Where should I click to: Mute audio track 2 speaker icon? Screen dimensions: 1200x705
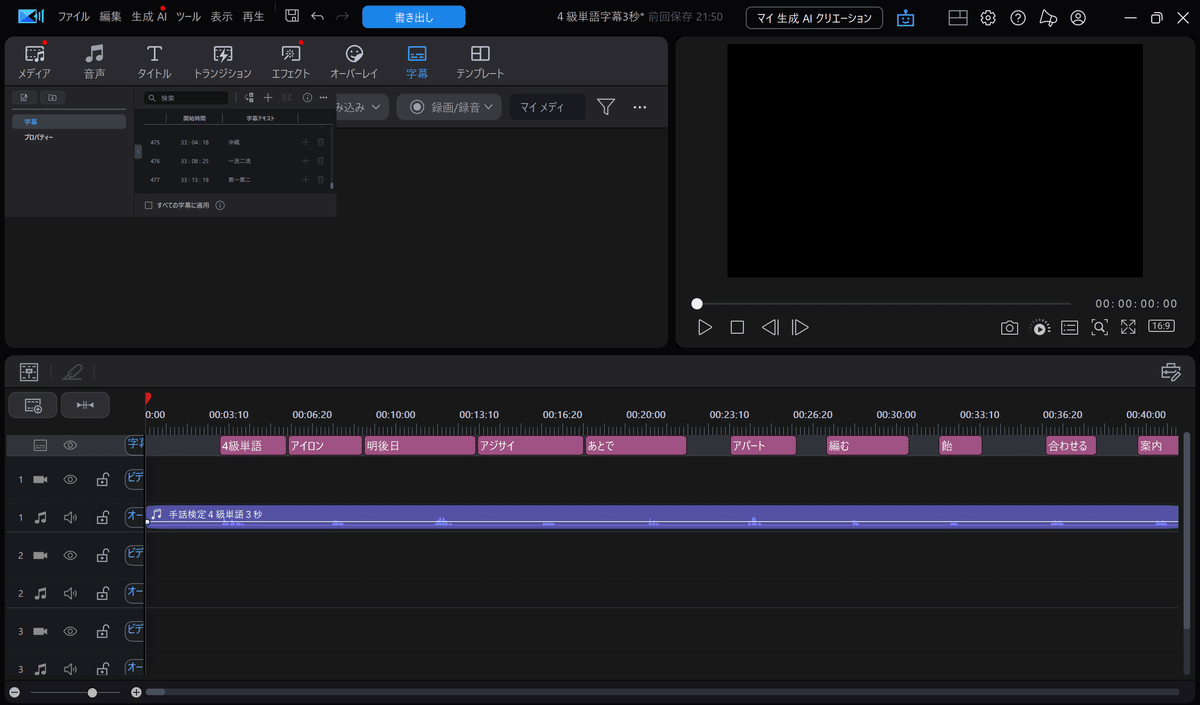pyautogui.click(x=70, y=593)
